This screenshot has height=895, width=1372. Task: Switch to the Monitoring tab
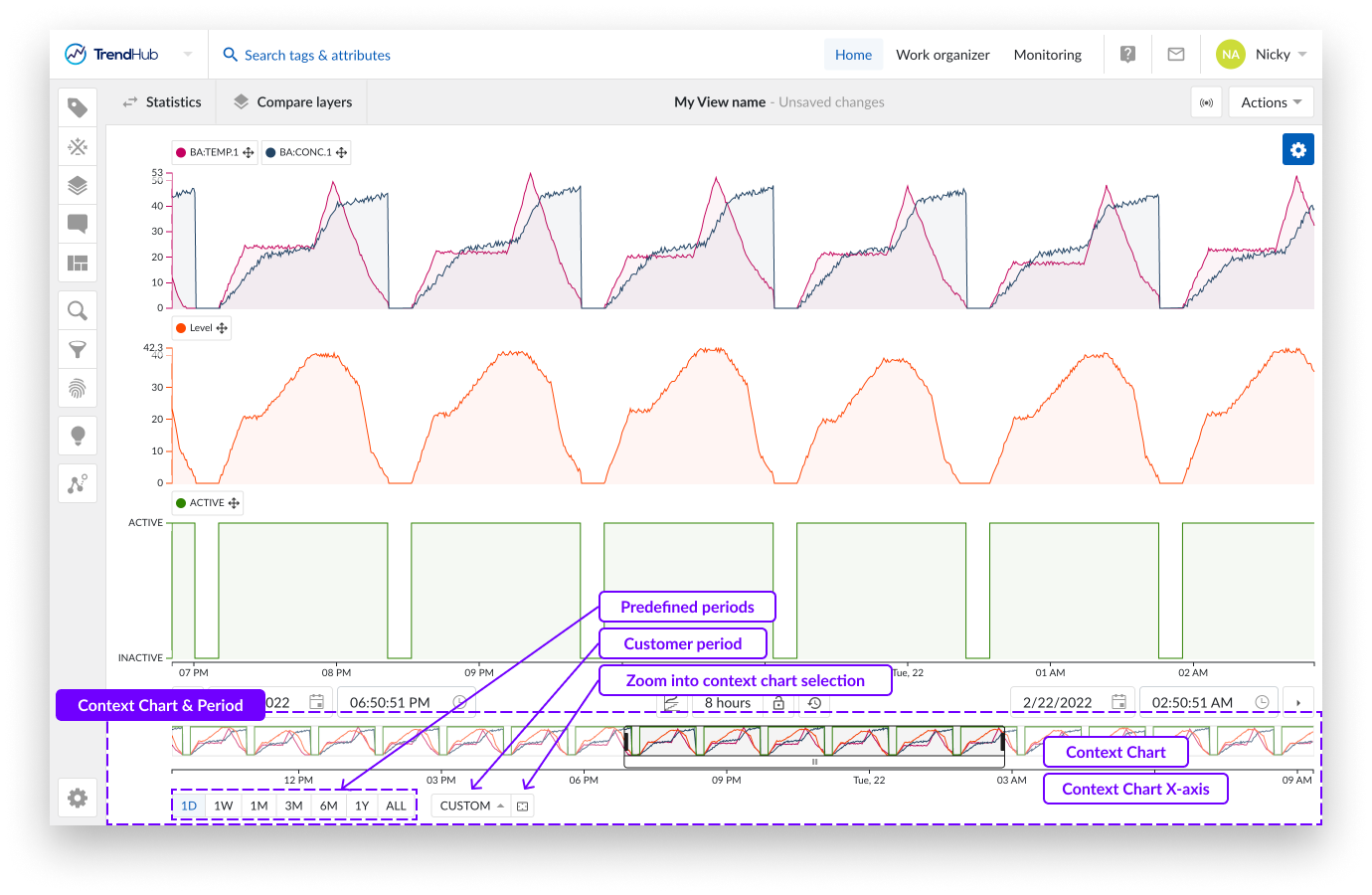(1047, 55)
